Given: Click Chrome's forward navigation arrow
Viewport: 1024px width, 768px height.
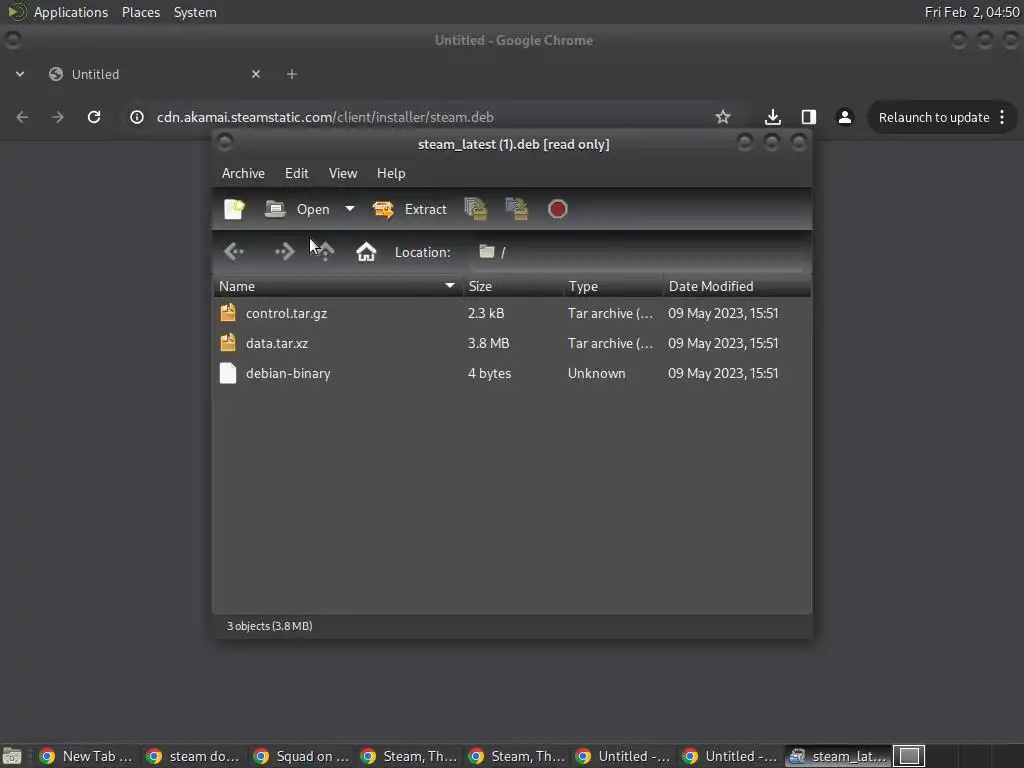Looking at the screenshot, I should tap(58, 117).
